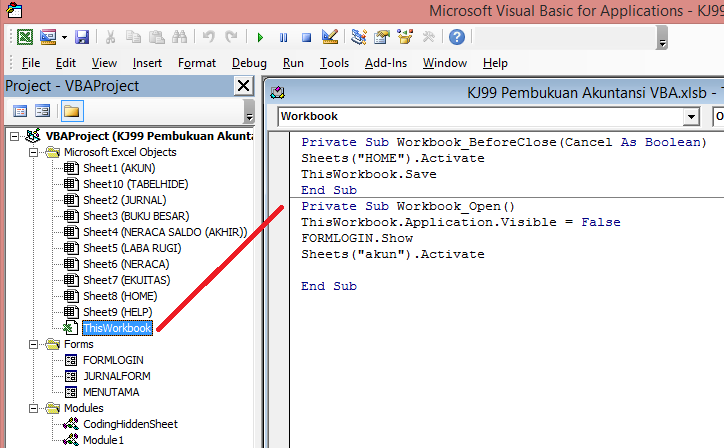Toggle Folders view in Project pane
This screenshot has width=724, height=448.
(x=72, y=111)
